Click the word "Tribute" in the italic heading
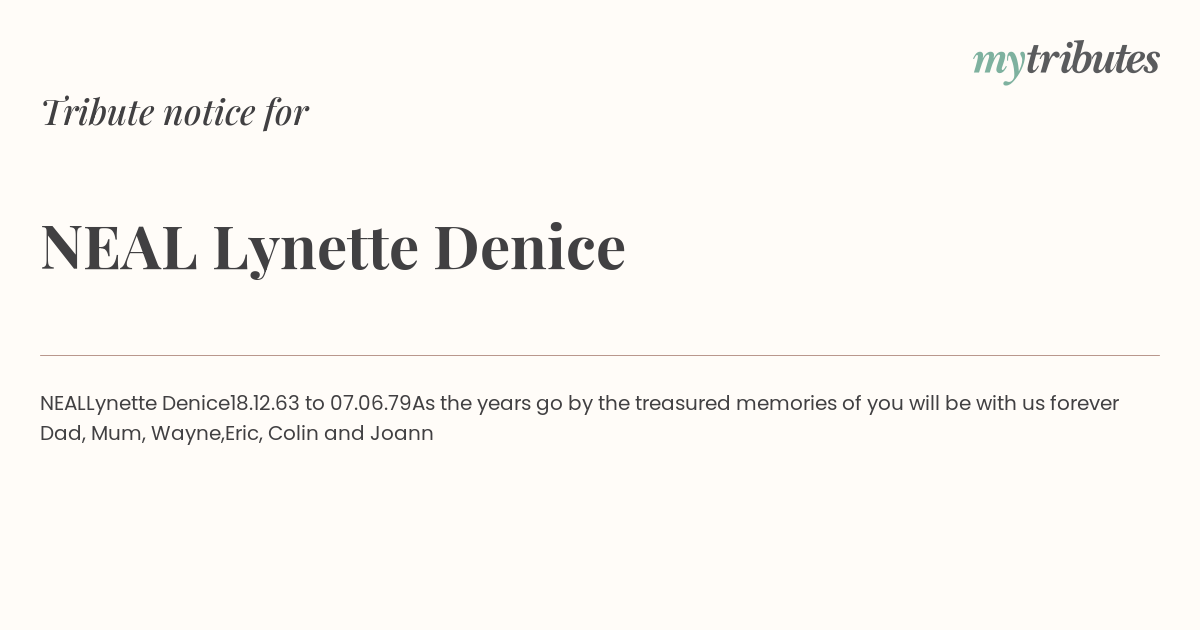 [x=98, y=112]
